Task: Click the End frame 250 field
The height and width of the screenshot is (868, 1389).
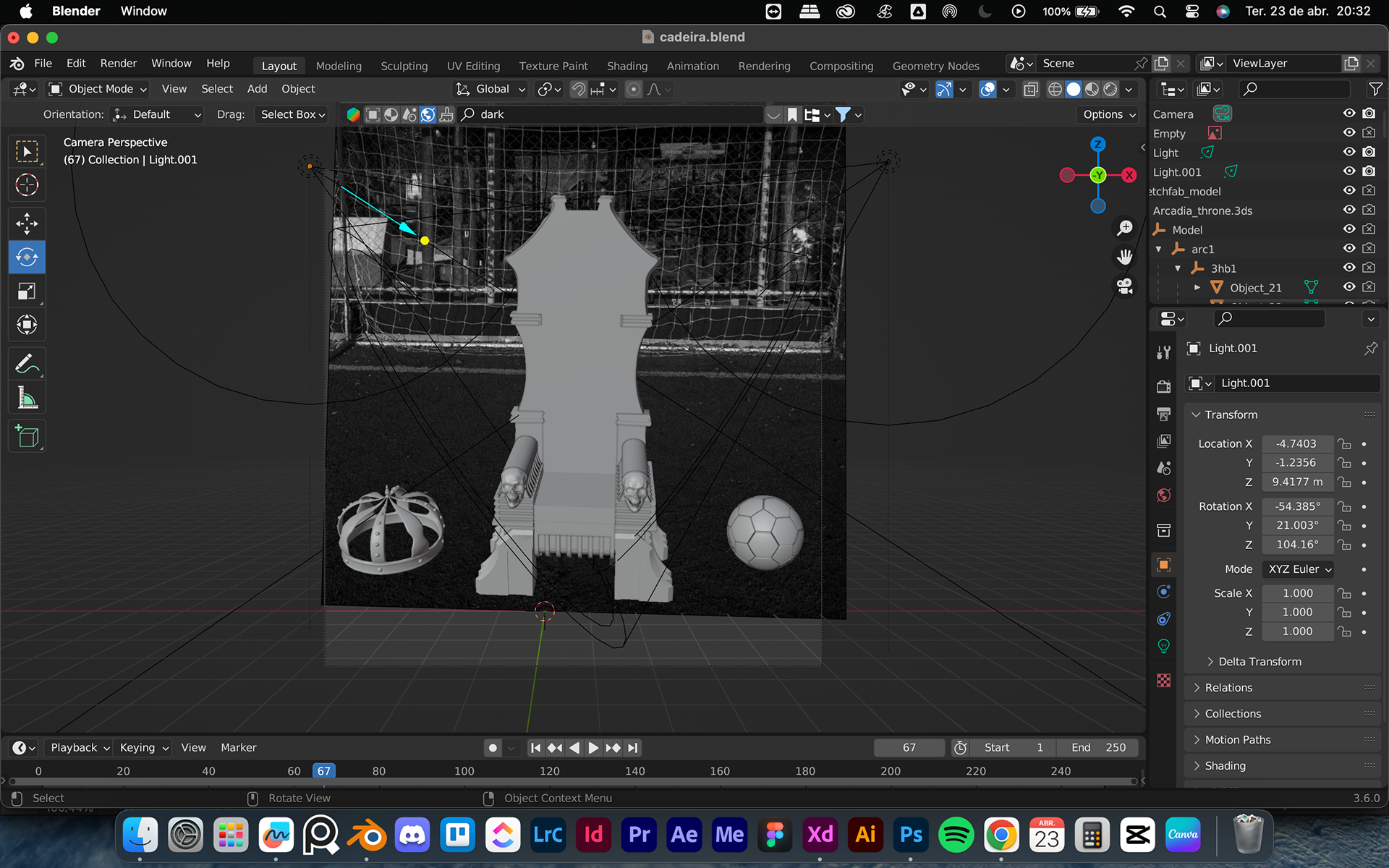Action: 1098,748
